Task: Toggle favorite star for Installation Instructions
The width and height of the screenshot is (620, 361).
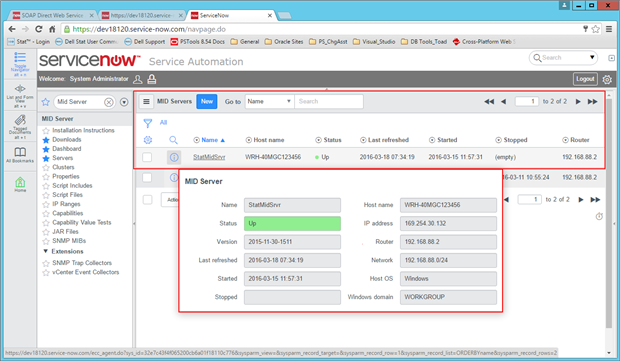Action: tap(46, 130)
